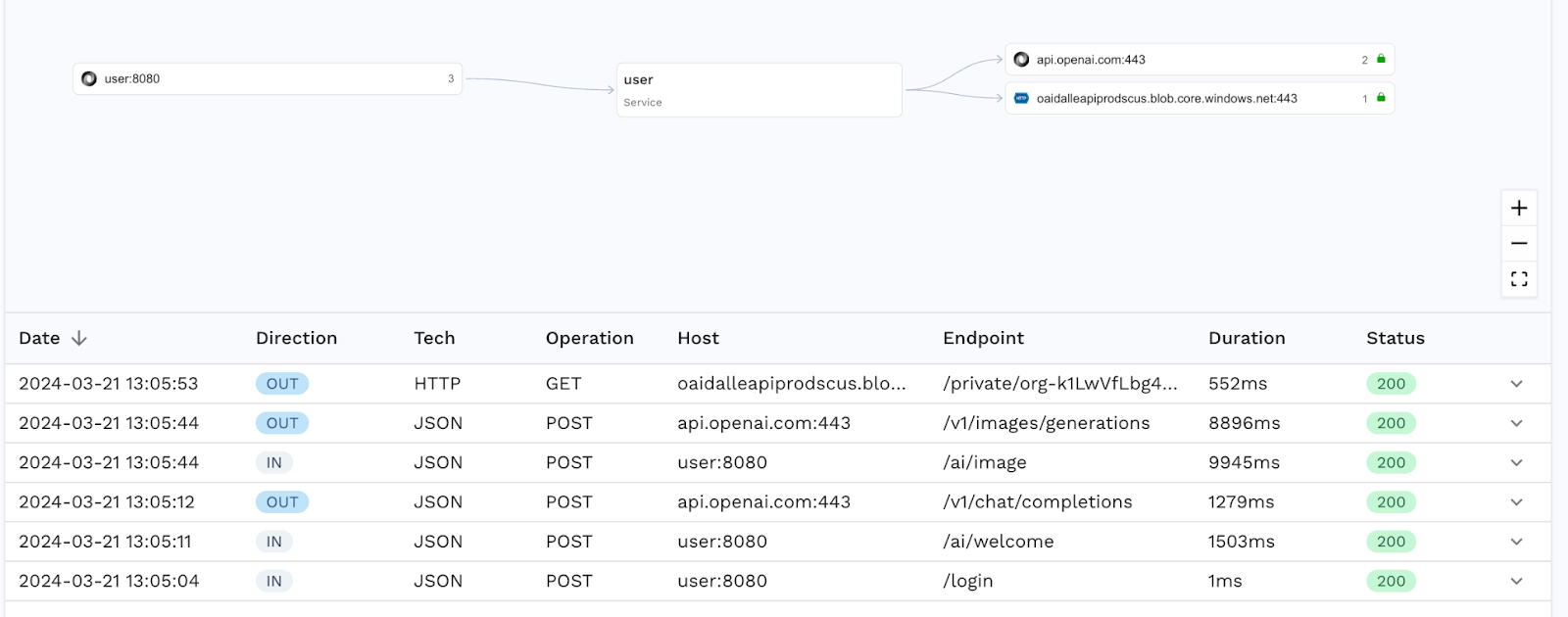This screenshot has height=617, width=1568.
Task: Expand the 13:05:53 GET request row
Action: [x=1516, y=384]
